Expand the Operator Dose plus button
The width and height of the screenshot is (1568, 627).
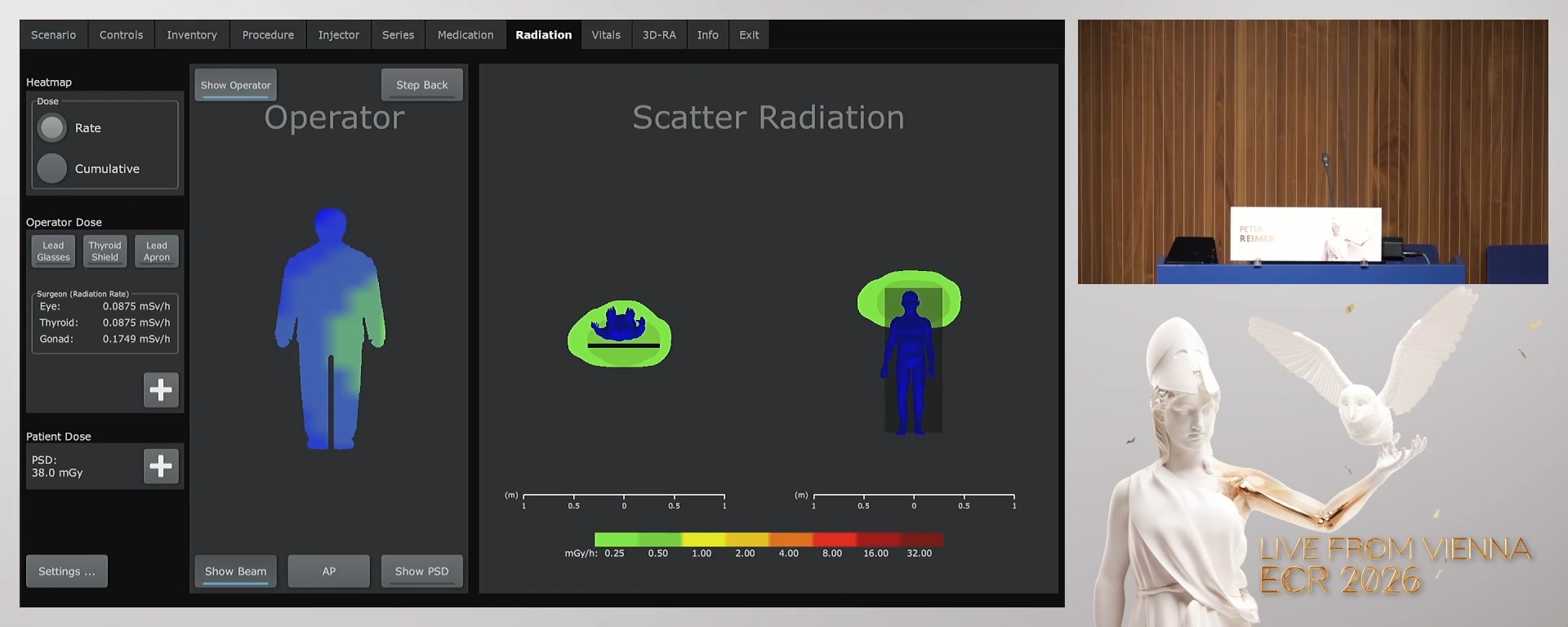[161, 390]
